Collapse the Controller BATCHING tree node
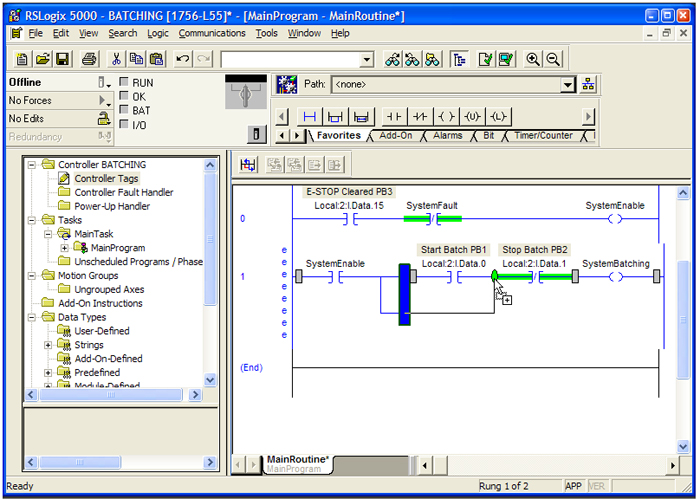Viewport: 700px width, 499px height. (32, 165)
